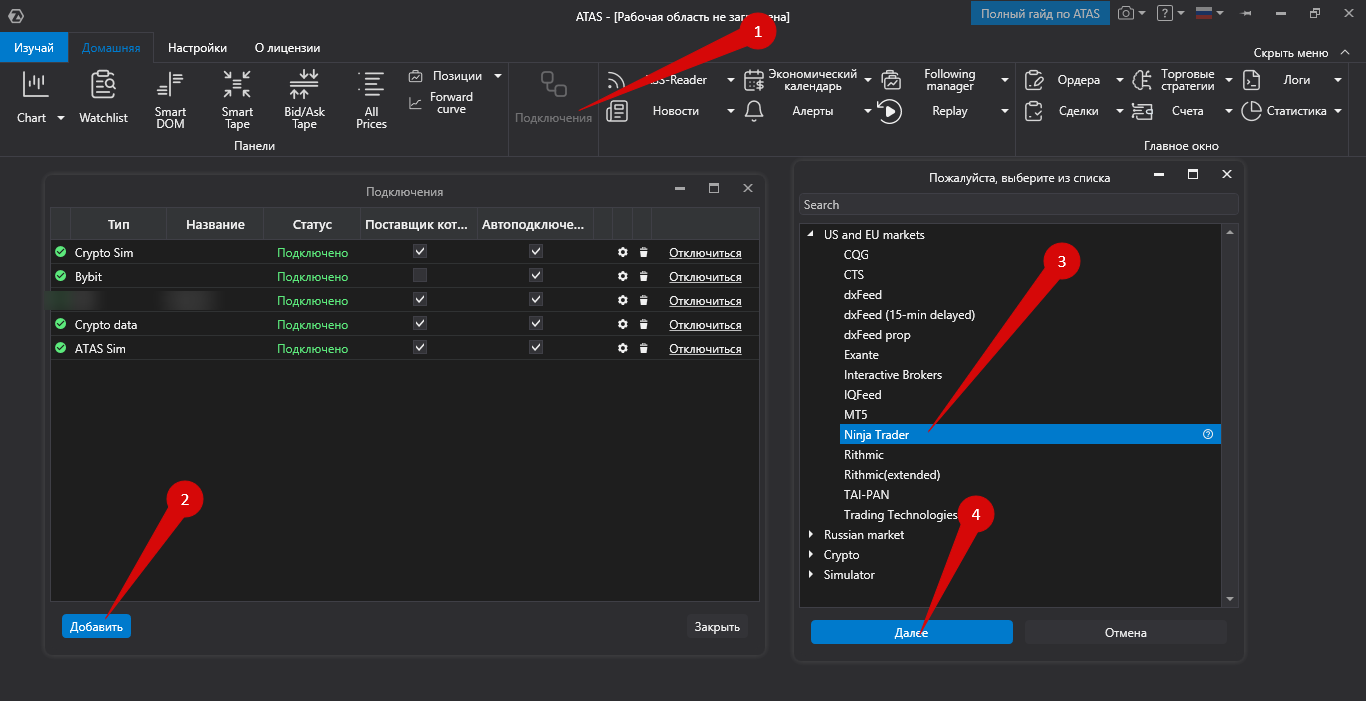This screenshot has height=701, width=1366.
Task: Open All Prices panel
Action: pos(372,100)
